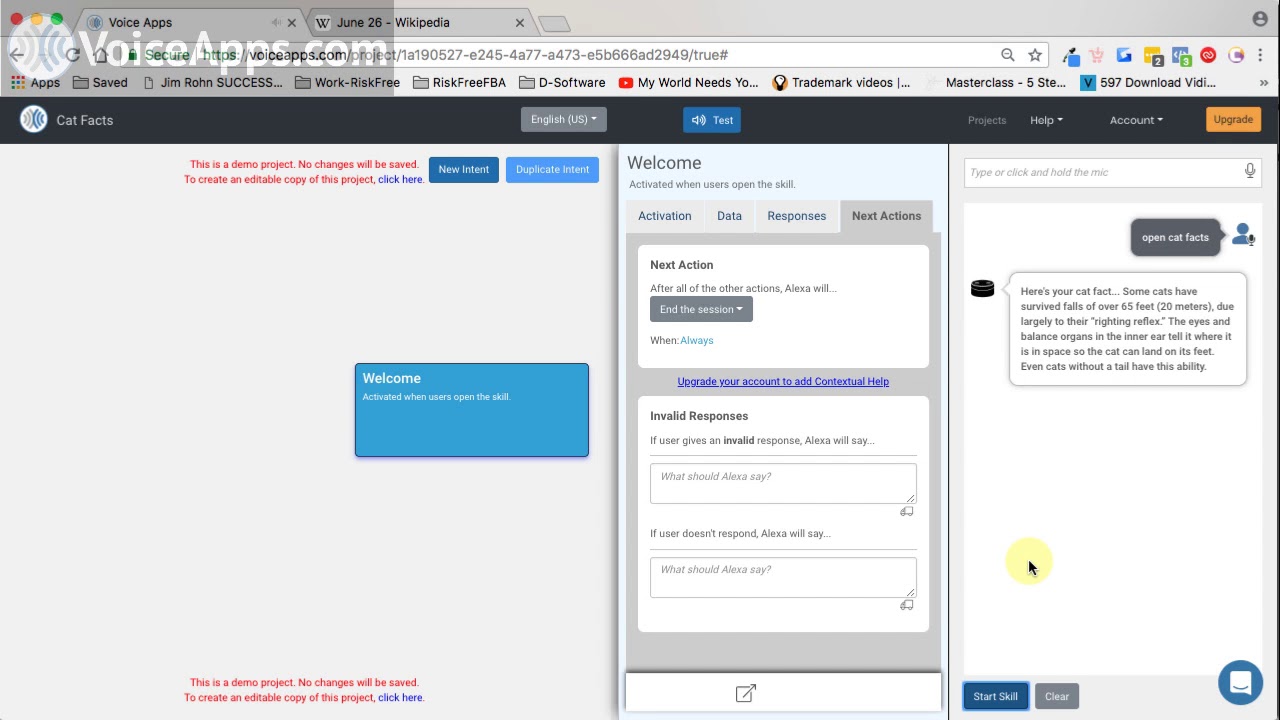
Task: Mute audio icon on Voice Apps tab
Action: tap(276, 22)
